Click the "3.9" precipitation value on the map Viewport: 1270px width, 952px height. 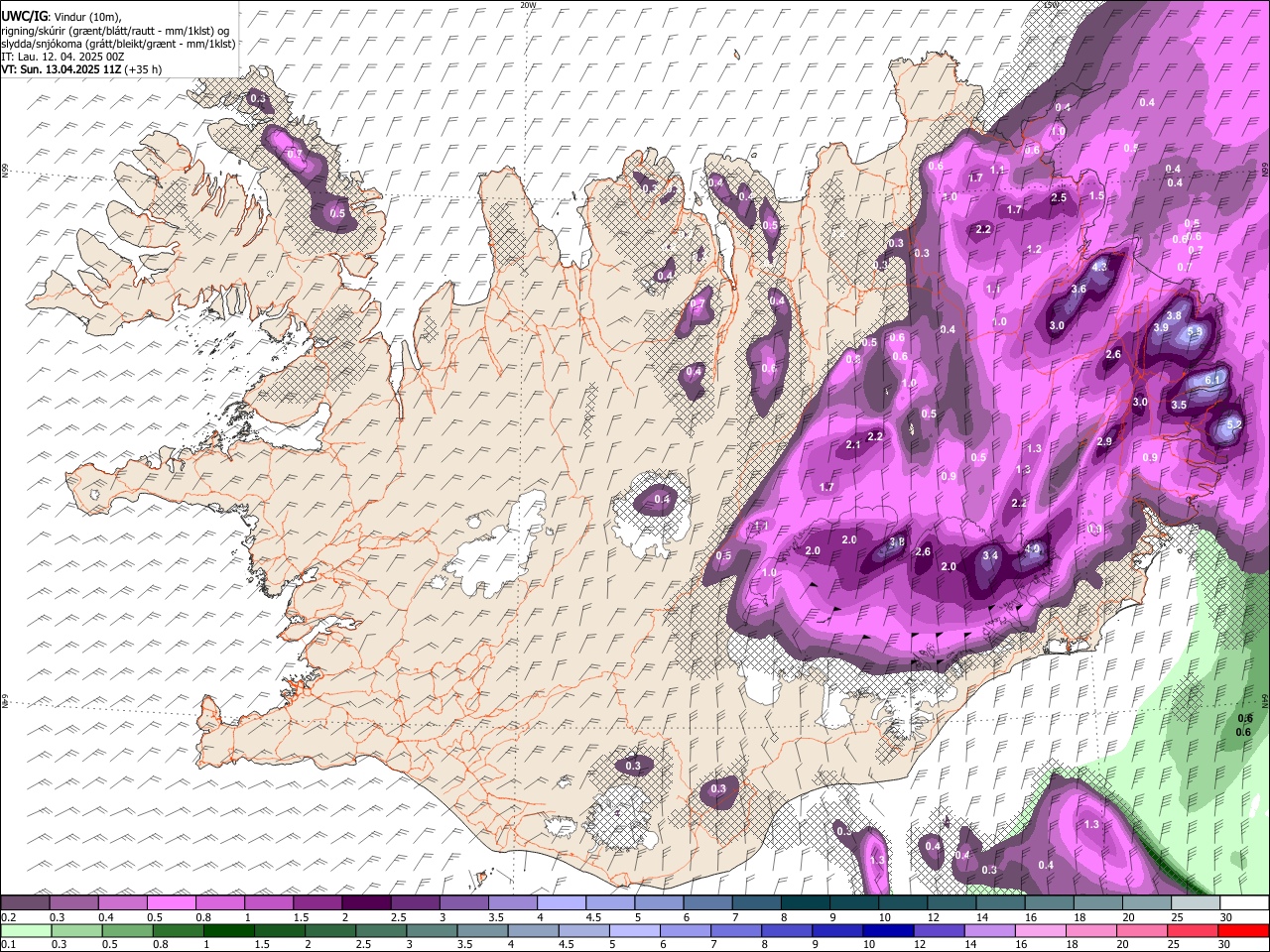click(x=1162, y=327)
